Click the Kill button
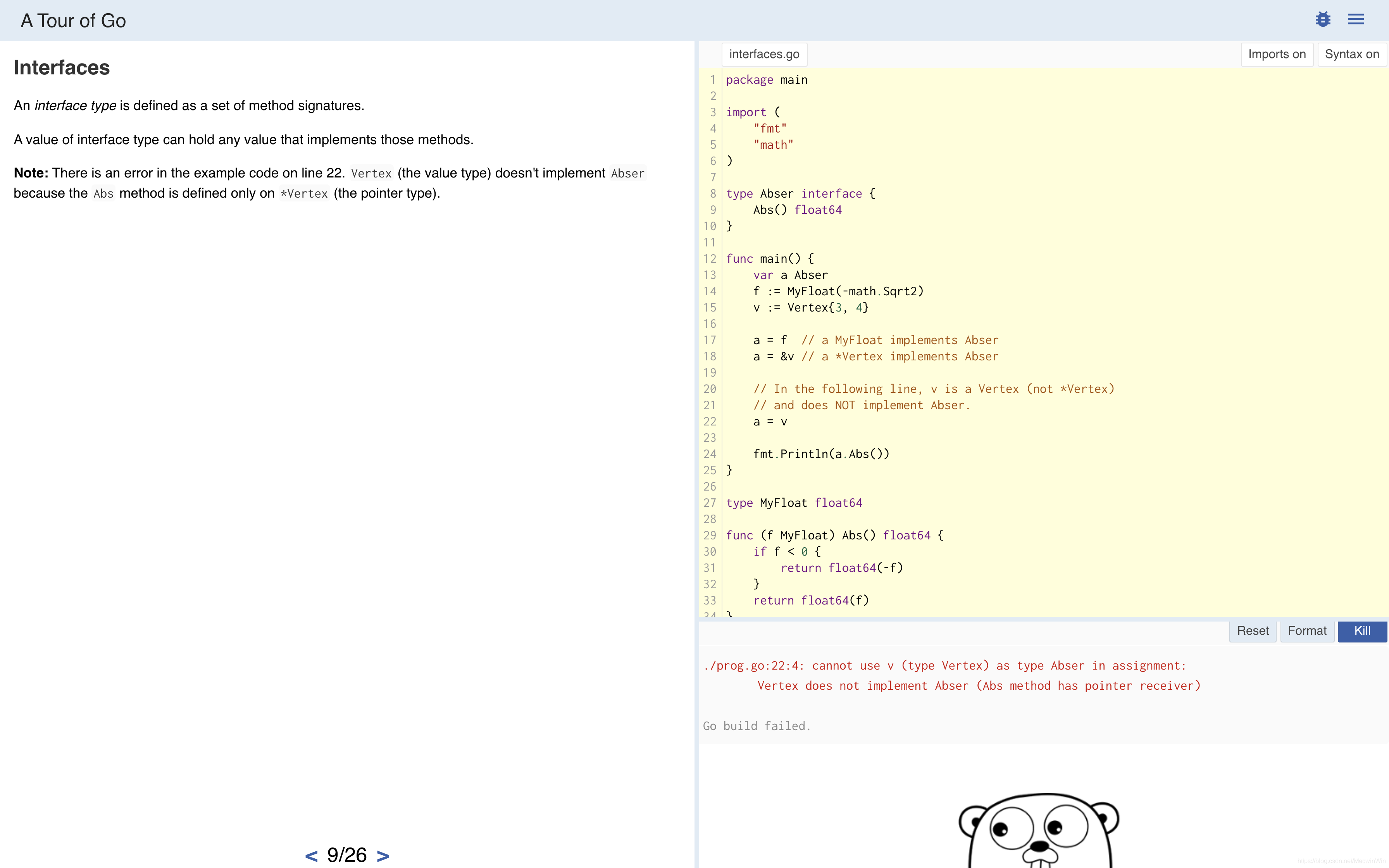1389x868 pixels. 1362,631
